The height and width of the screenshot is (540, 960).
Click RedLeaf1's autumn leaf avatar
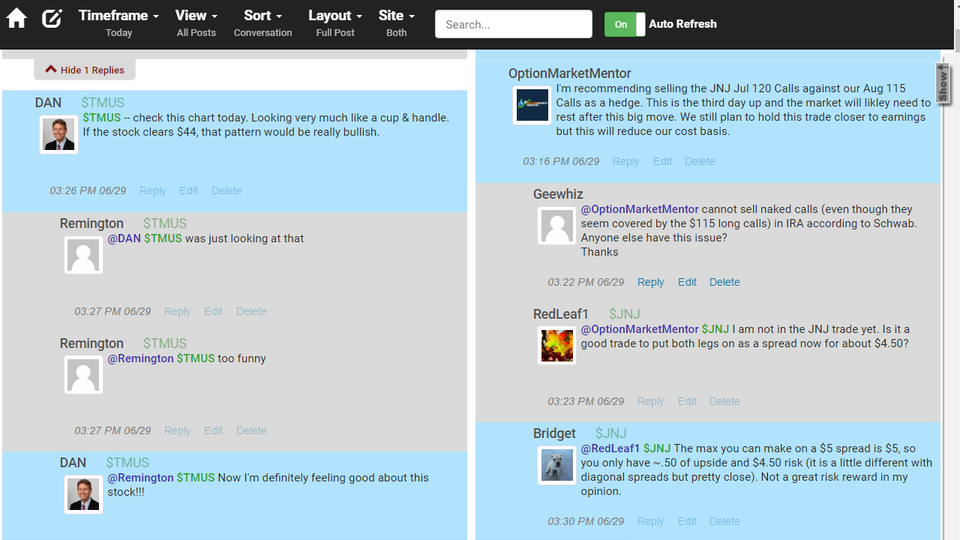557,345
